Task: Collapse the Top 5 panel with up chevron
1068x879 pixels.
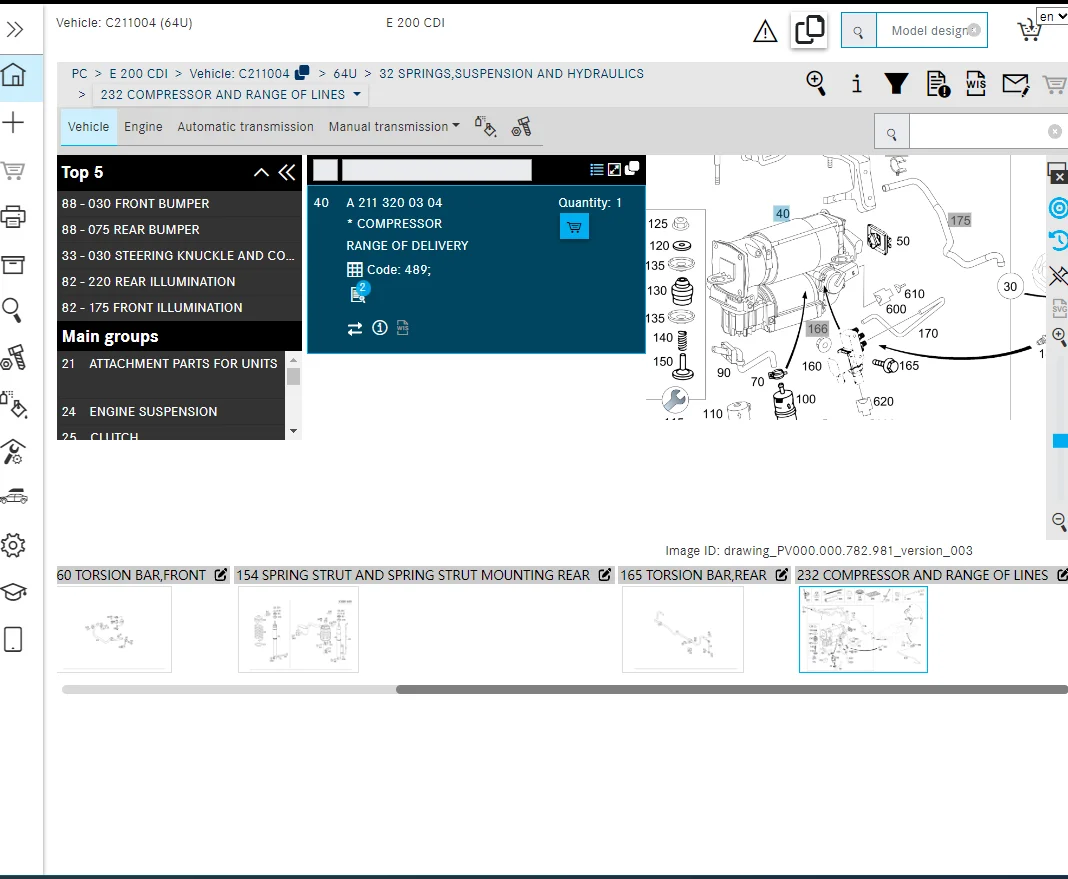Action: [x=261, y=172]
